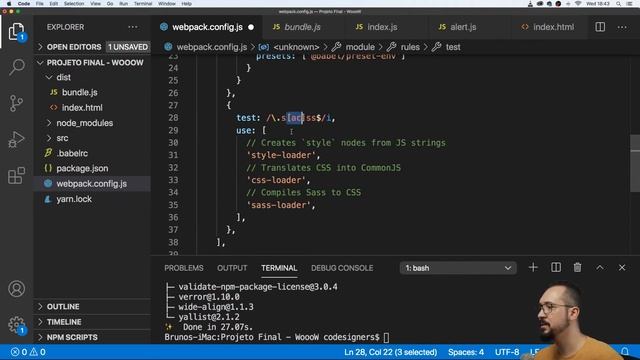Open the Source Control view
This screenshot has height=360, width=640.
pos(16,103)
